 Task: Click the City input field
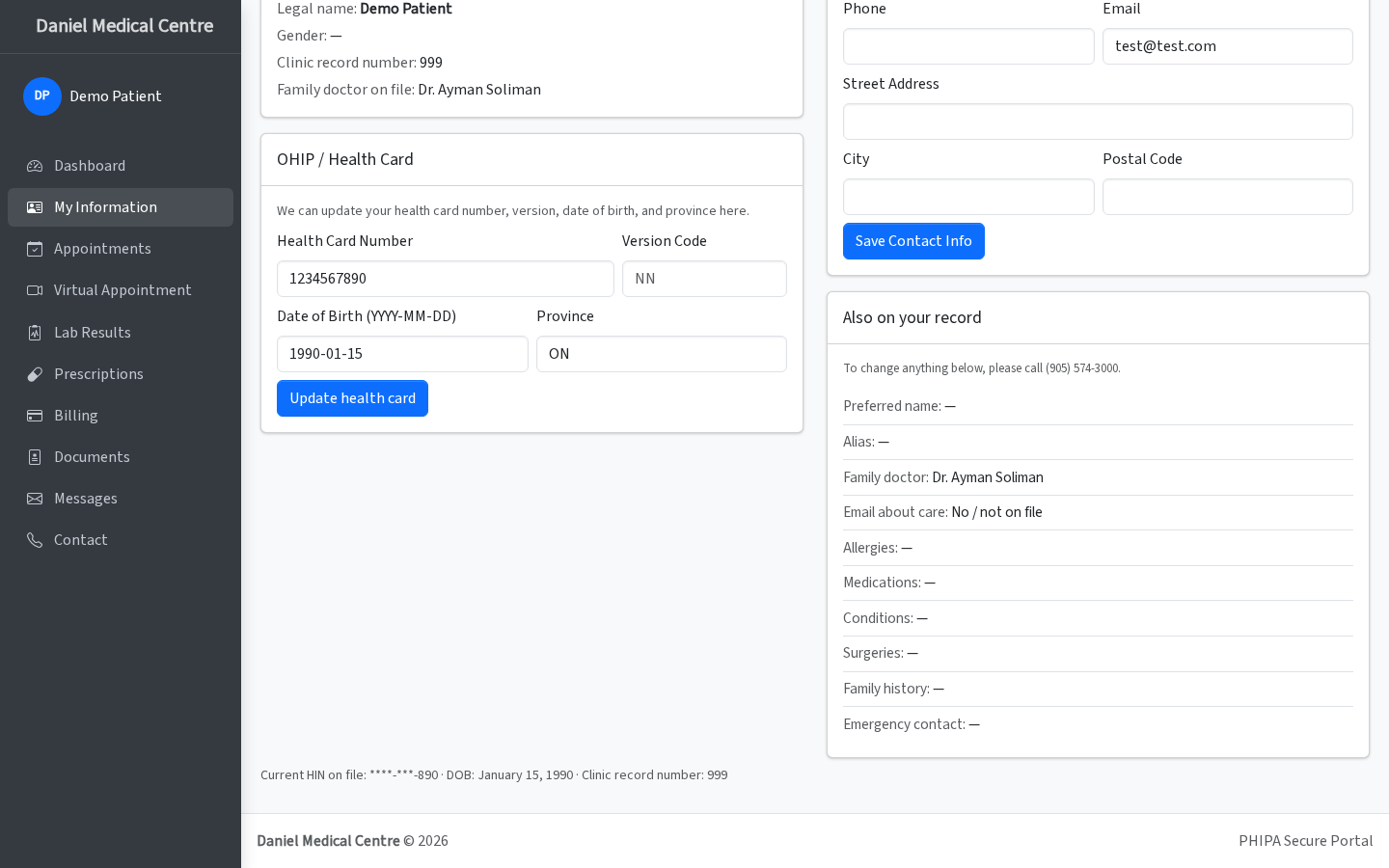tap(968, 197)
